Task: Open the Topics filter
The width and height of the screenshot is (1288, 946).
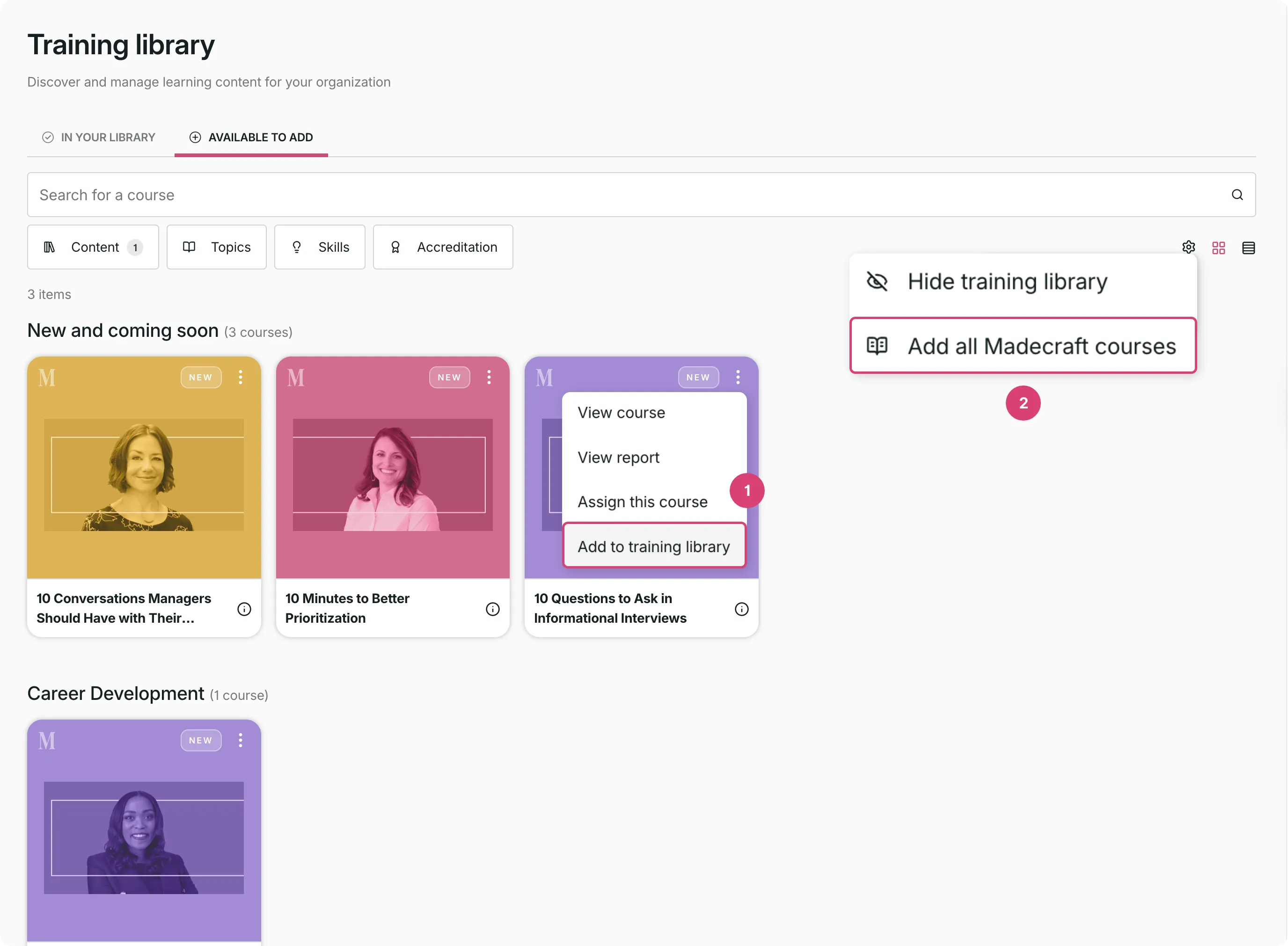Action: point(216,247)
